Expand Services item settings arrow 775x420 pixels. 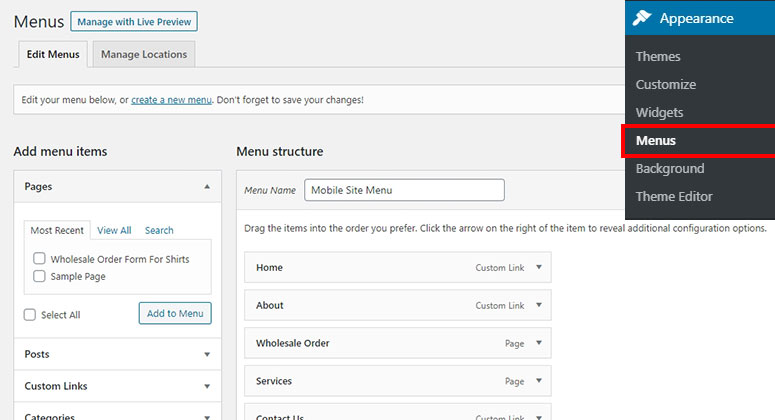[x=539, y=380]
